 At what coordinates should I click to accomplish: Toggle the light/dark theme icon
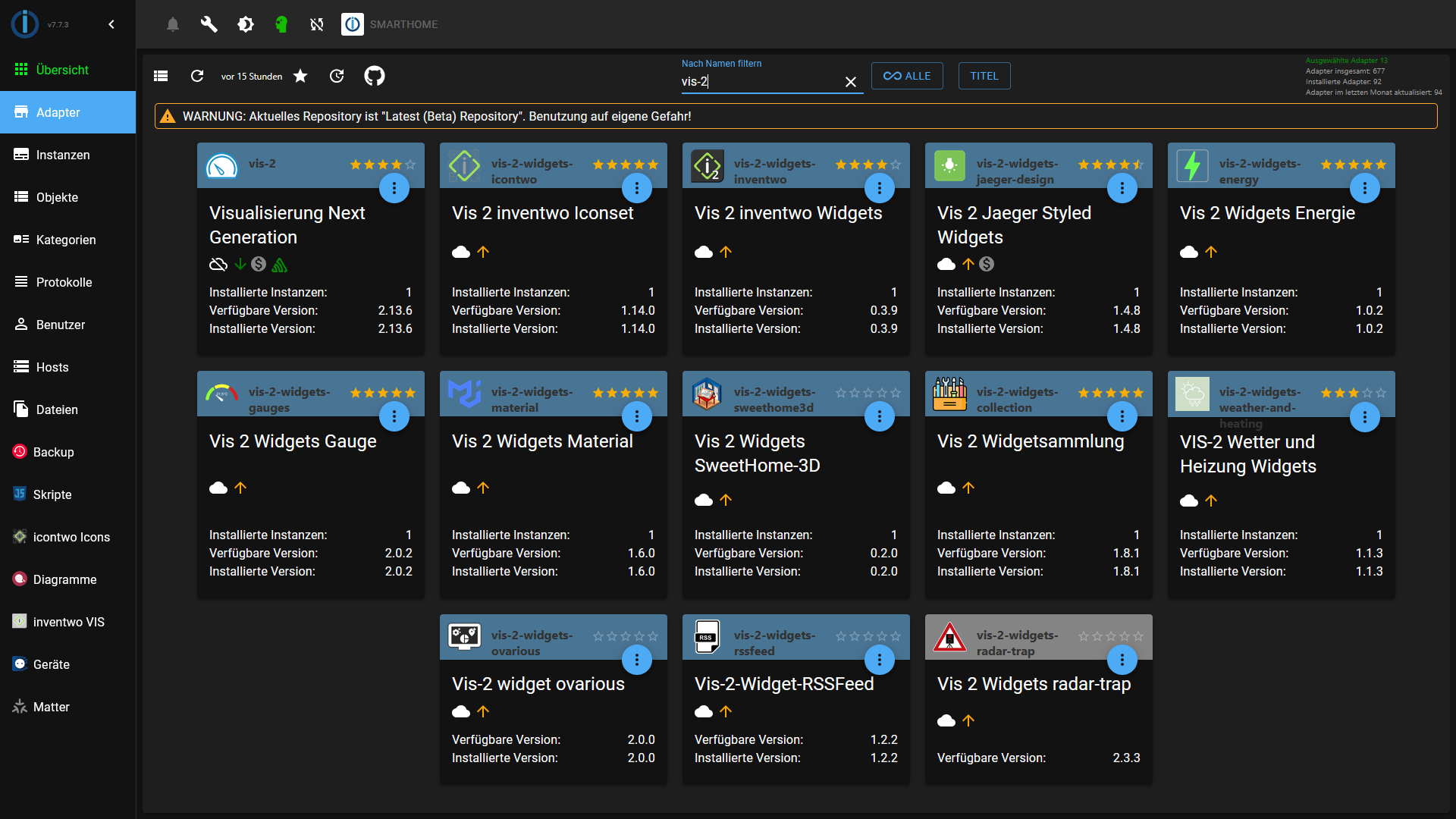click(x=245, y=24)
